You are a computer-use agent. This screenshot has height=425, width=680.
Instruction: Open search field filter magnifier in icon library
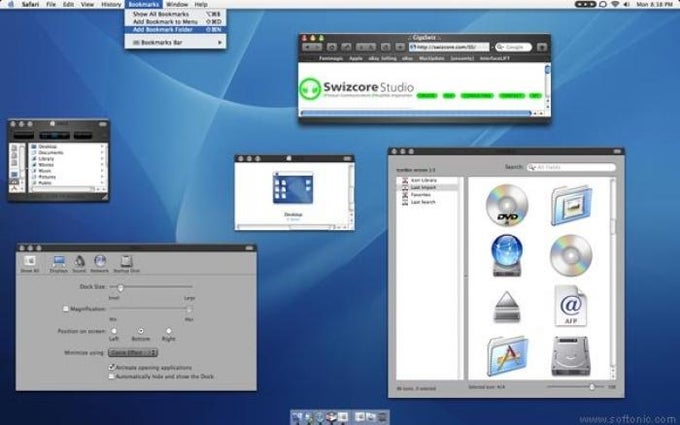(x=532, y=167)
